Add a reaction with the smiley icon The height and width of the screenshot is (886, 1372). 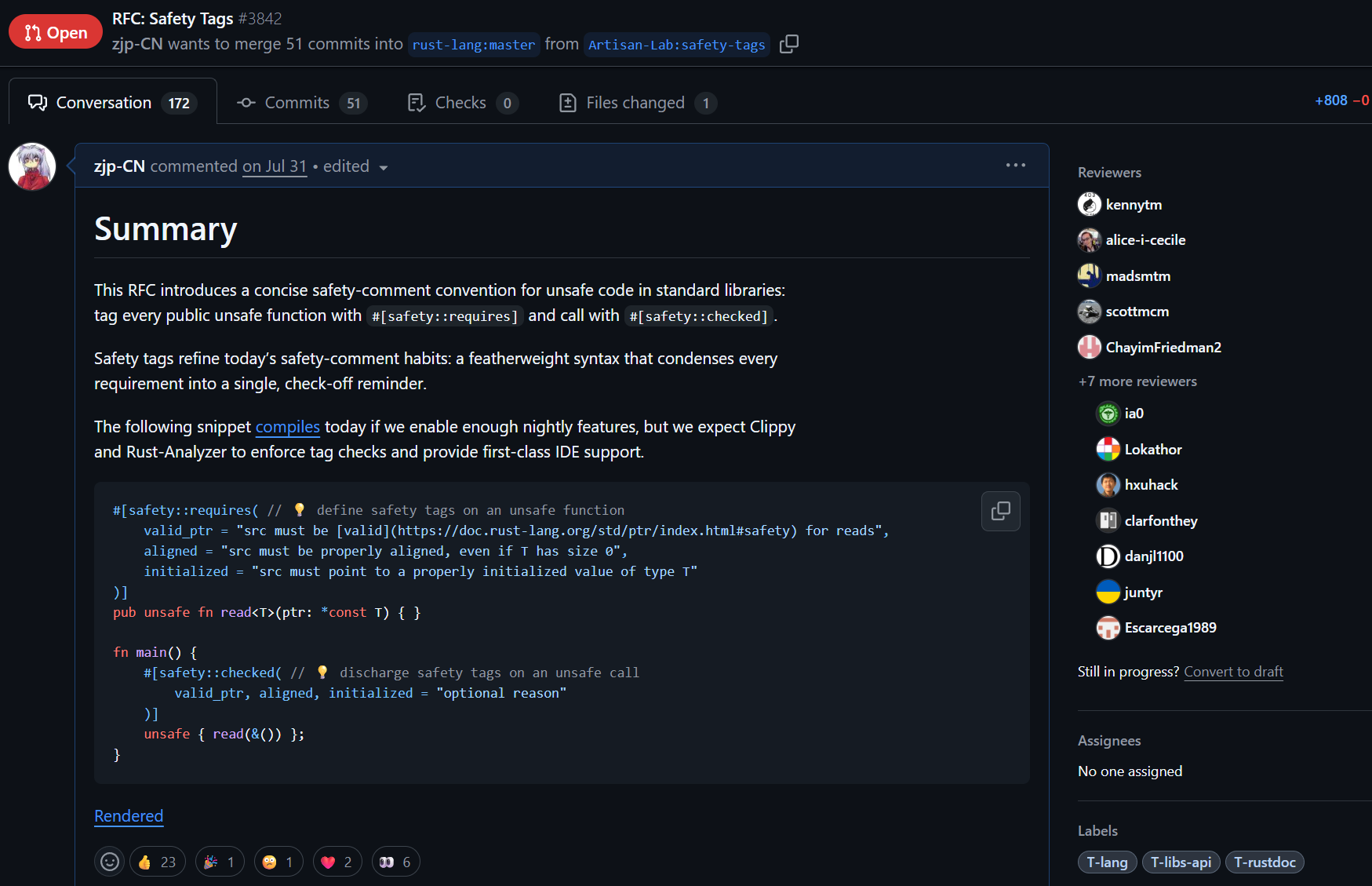click(x=110, y=862)
